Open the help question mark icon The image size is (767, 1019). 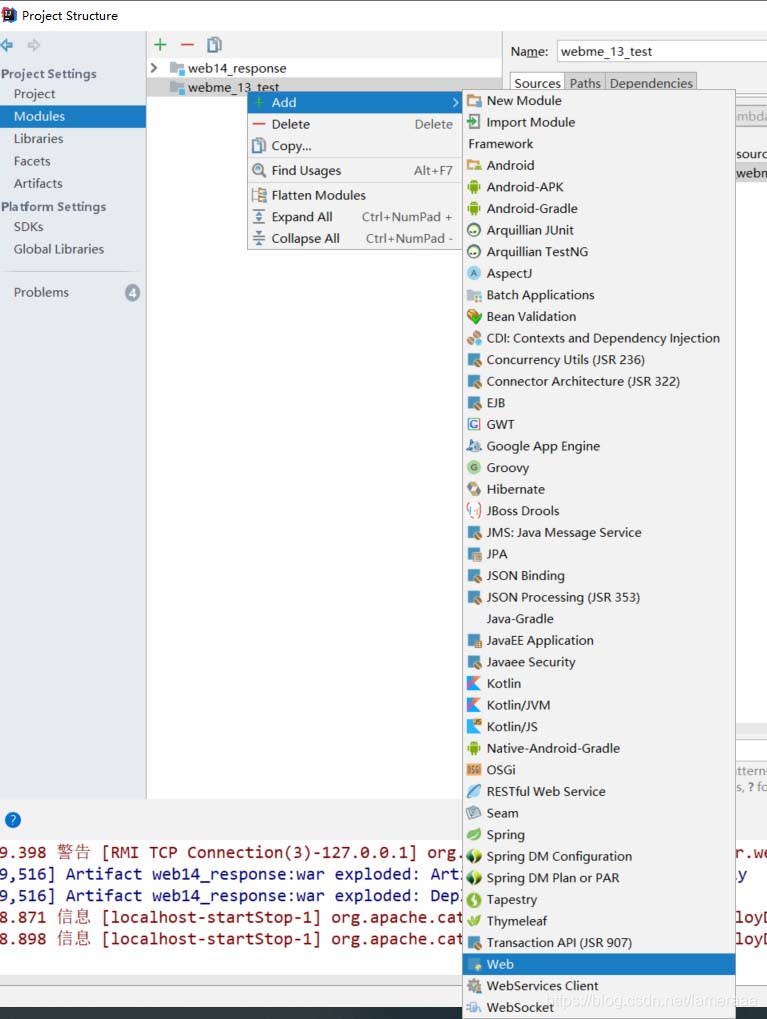(x=13, y=820)
